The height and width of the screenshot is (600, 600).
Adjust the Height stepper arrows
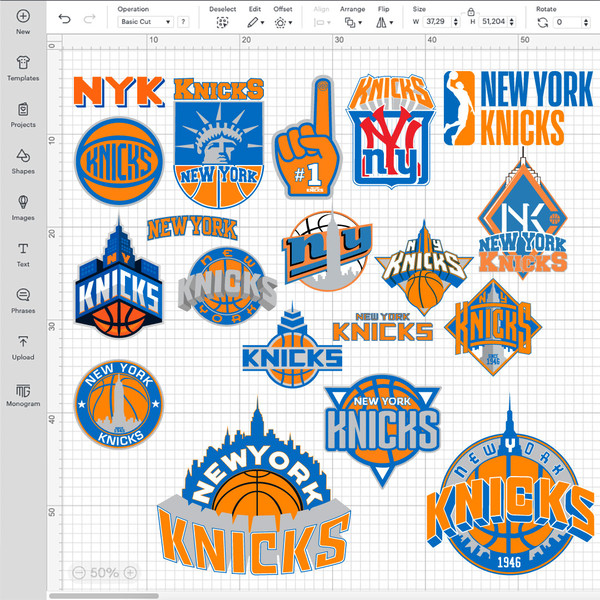[512, 22]
